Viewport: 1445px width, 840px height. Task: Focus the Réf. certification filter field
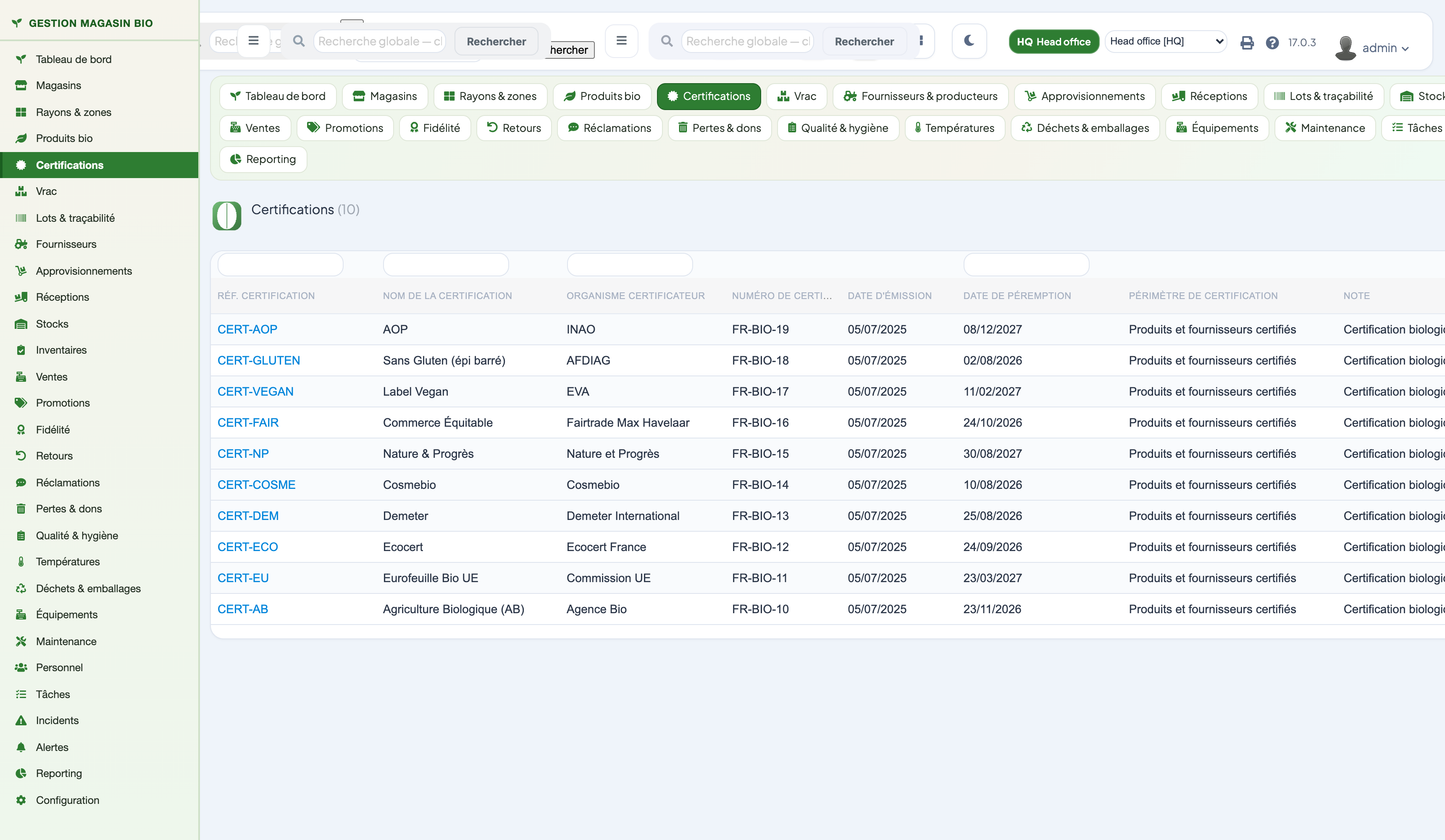pyautogui.click(x=280, y=265)
